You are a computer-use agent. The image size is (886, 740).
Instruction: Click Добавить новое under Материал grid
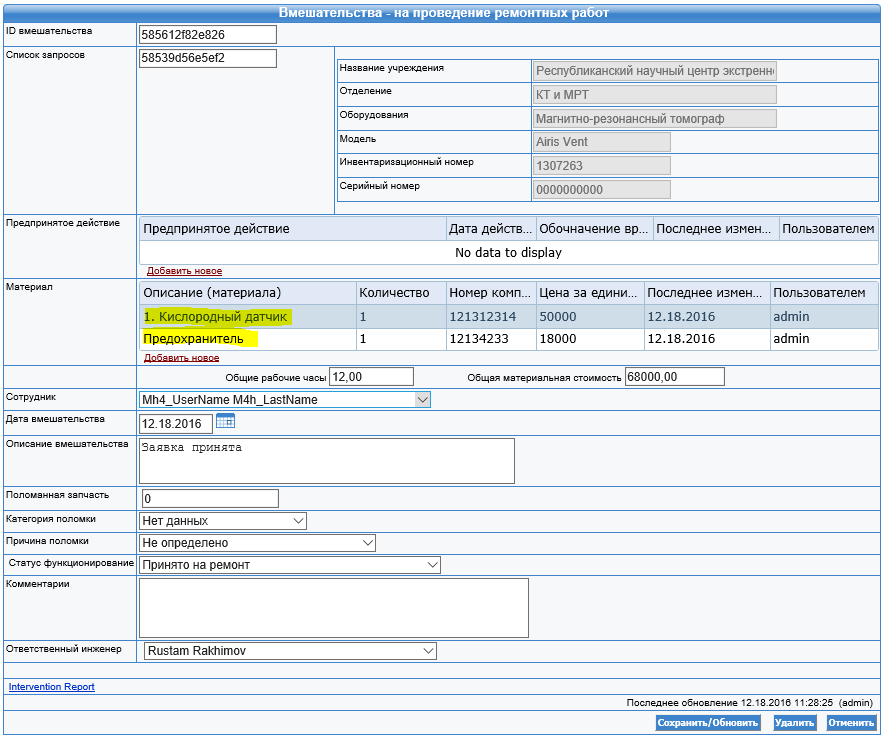point(181,358)
